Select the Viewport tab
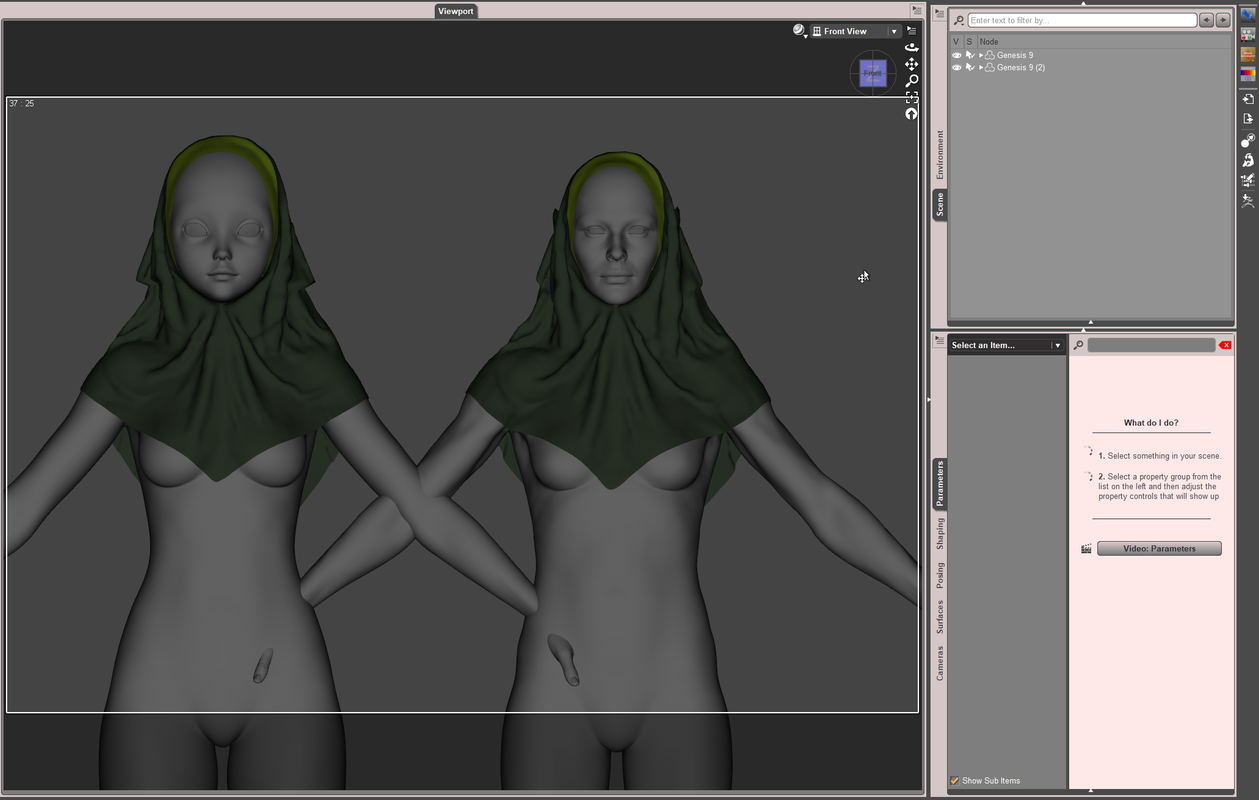1259x800 pixels. (455, 11)
